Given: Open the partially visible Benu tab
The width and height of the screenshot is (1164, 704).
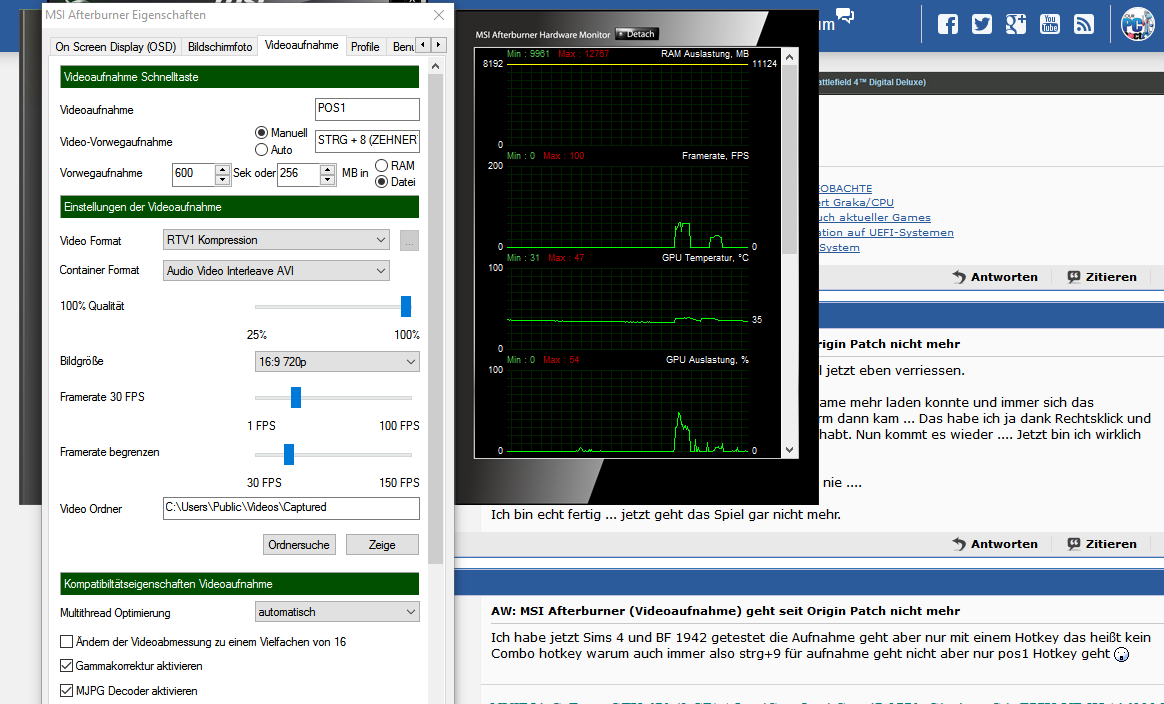Looking at the screenshot, I should pyautogui.click(x=402, y=47).
